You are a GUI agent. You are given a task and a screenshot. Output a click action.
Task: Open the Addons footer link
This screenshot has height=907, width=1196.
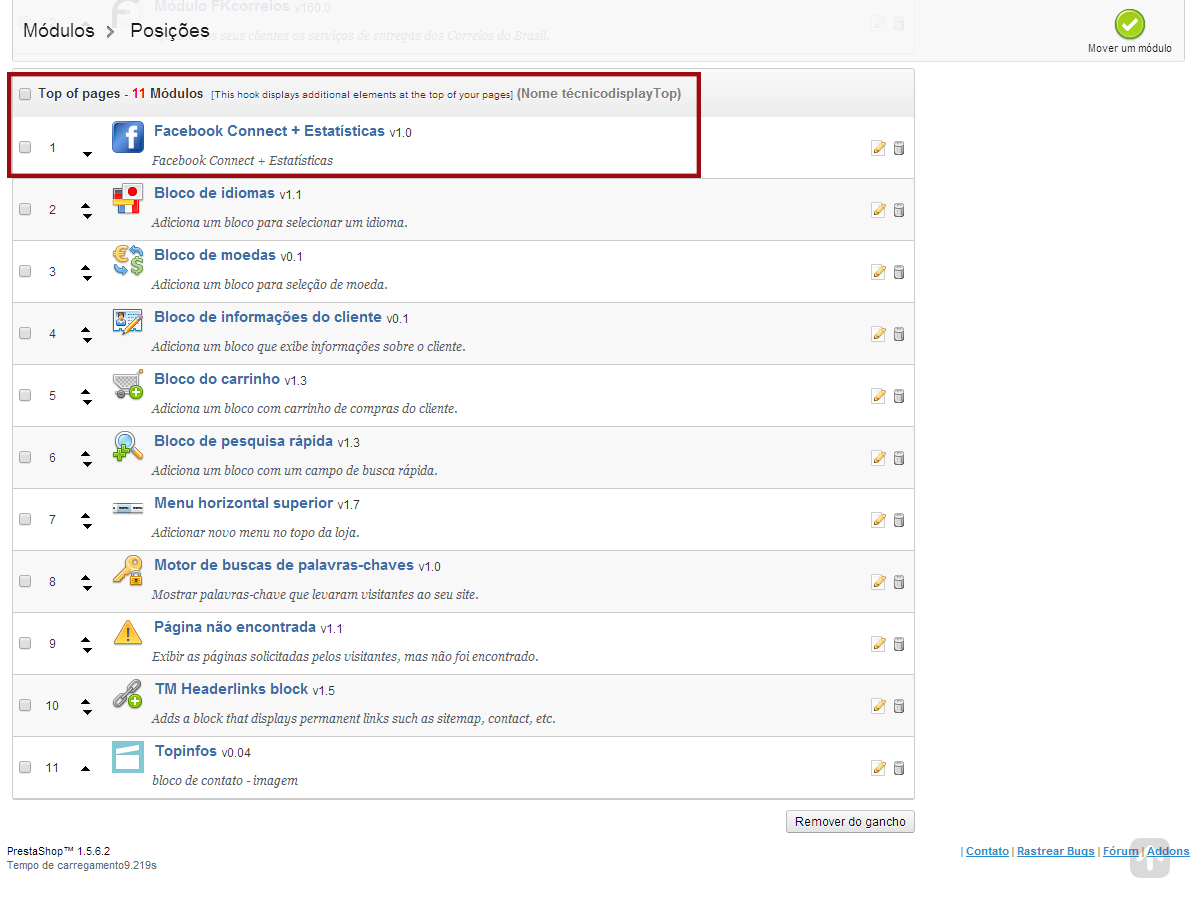[1168, 851]
